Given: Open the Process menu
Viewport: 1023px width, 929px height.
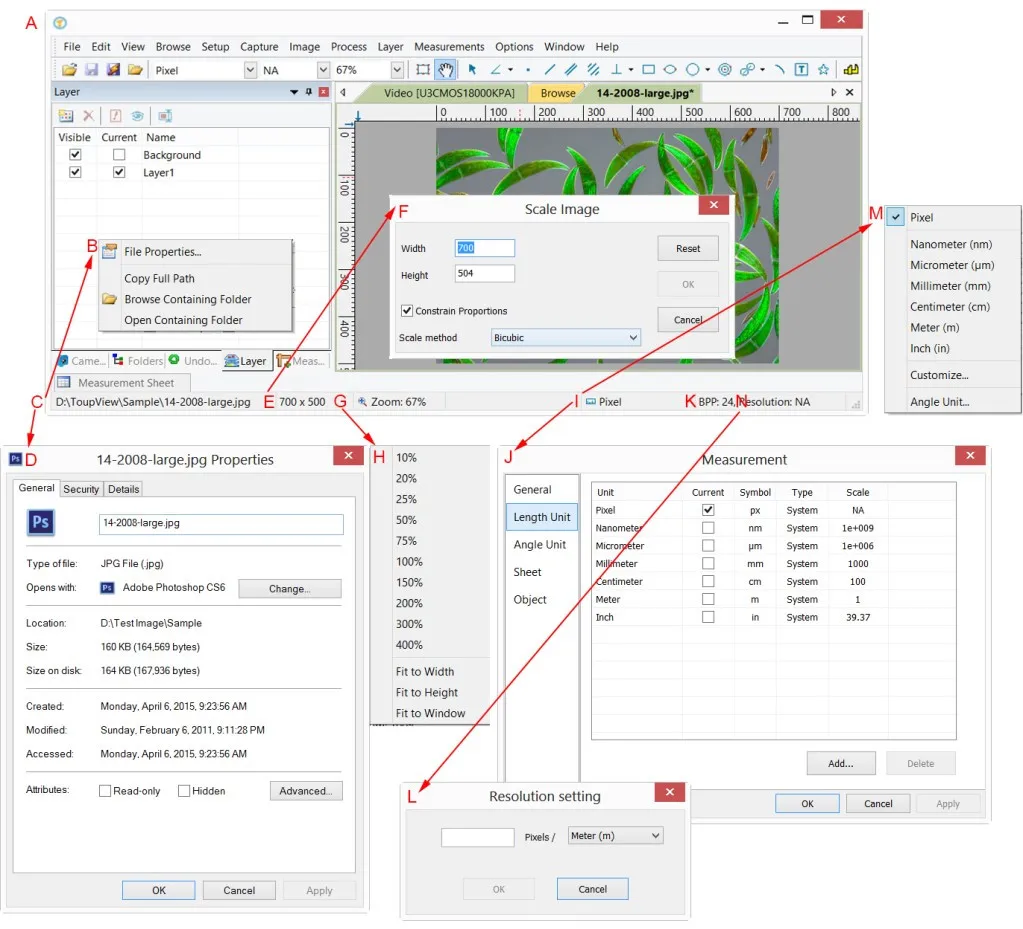Looking at the screenshot, I should (x=348, y=47).
